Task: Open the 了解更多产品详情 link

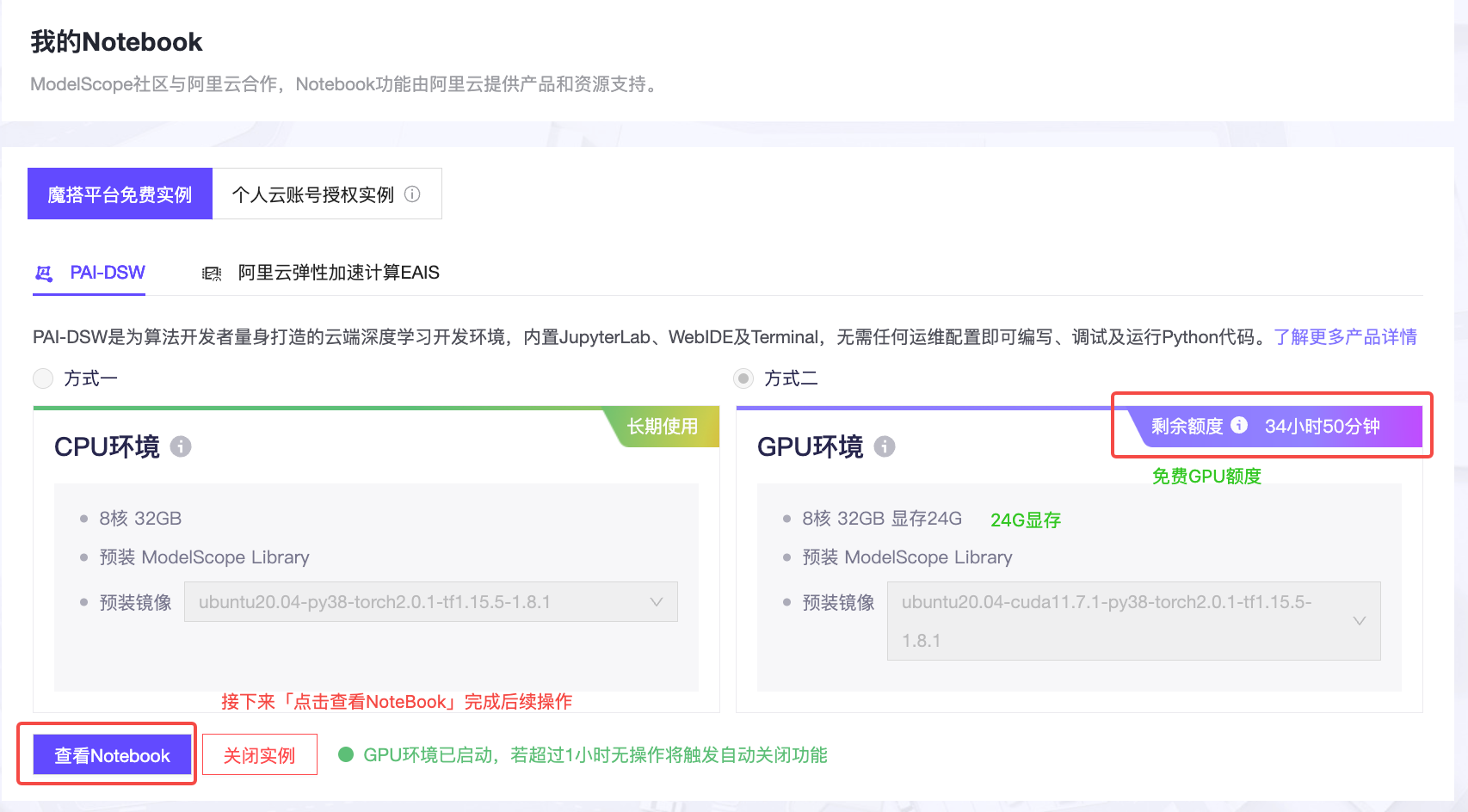Action: click(x=1345, y=336)
